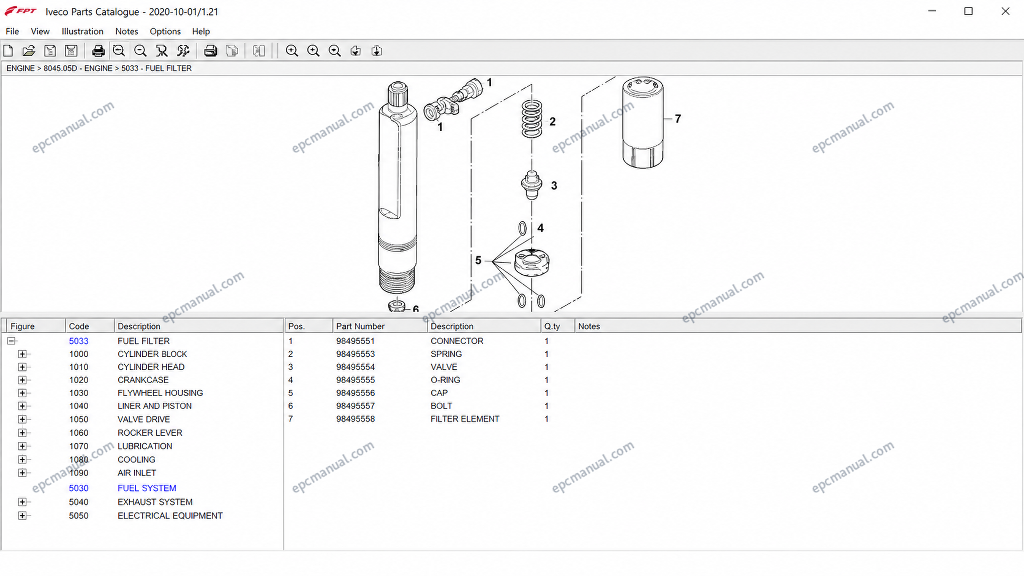
Task: Click the magnifier icon immediately right of the first printer
Action: point(119,51)
